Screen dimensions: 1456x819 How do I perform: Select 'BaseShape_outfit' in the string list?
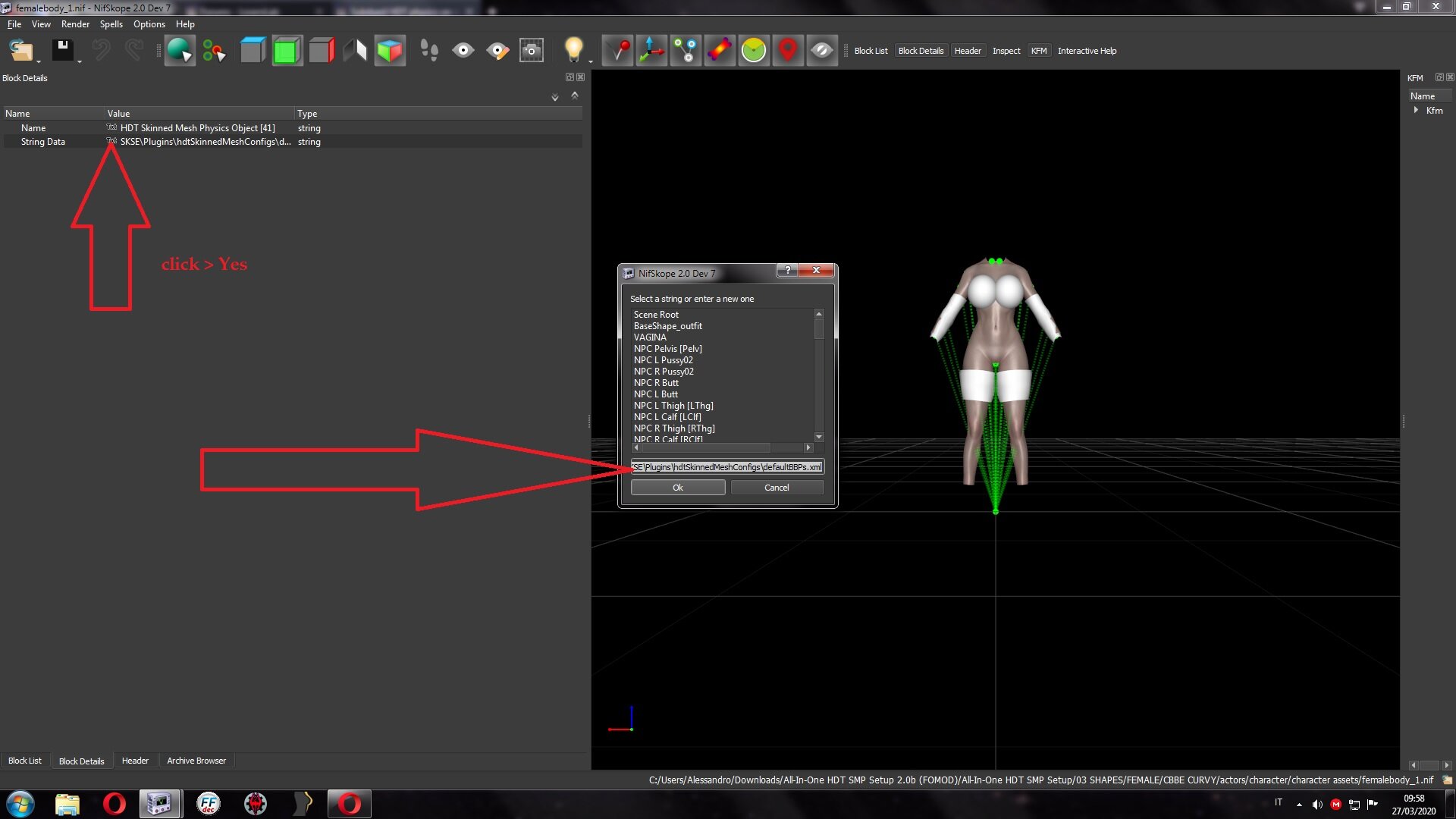668,326
